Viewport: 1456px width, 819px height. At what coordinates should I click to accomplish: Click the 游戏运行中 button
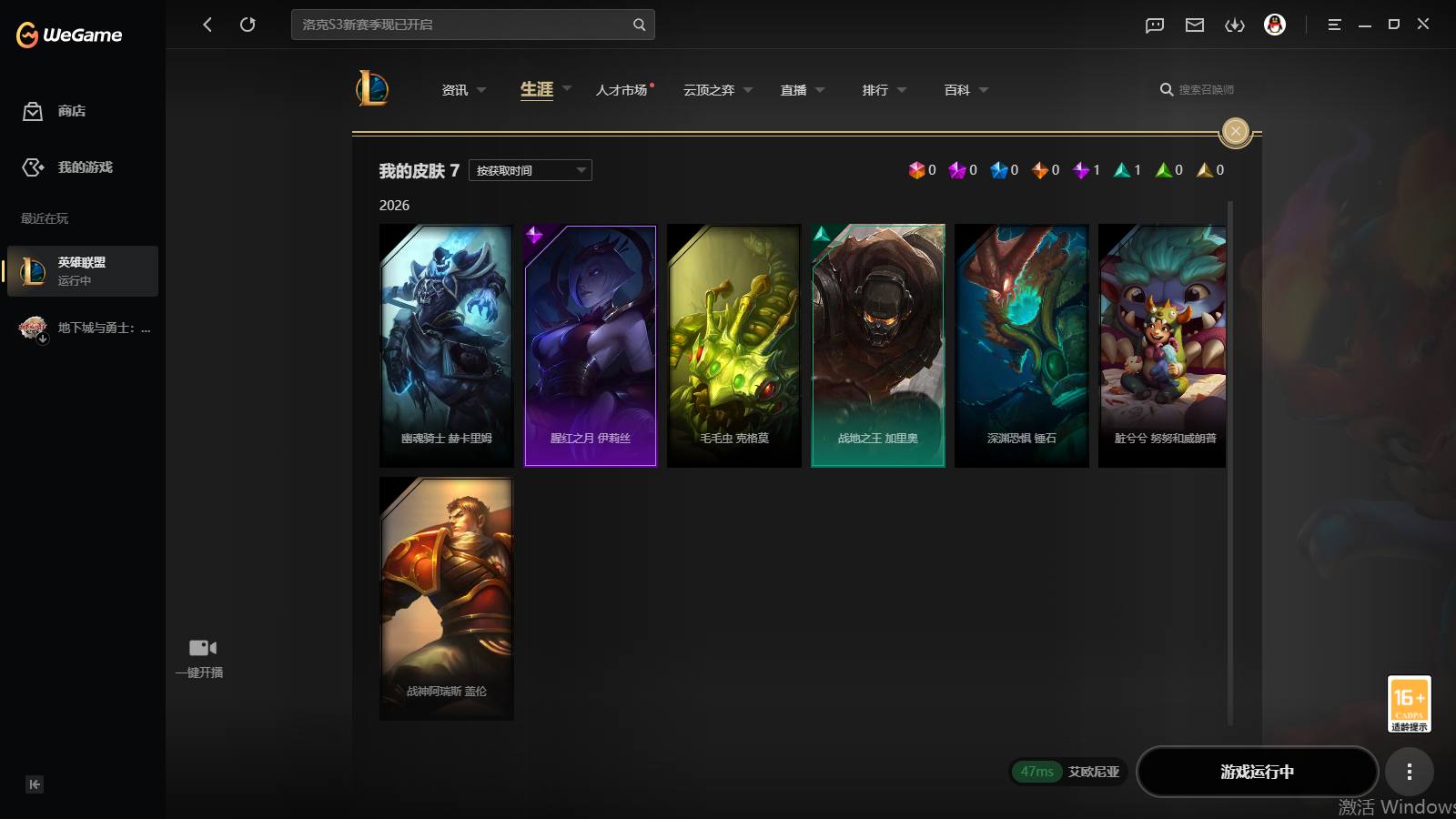[x=1257, y=772]
